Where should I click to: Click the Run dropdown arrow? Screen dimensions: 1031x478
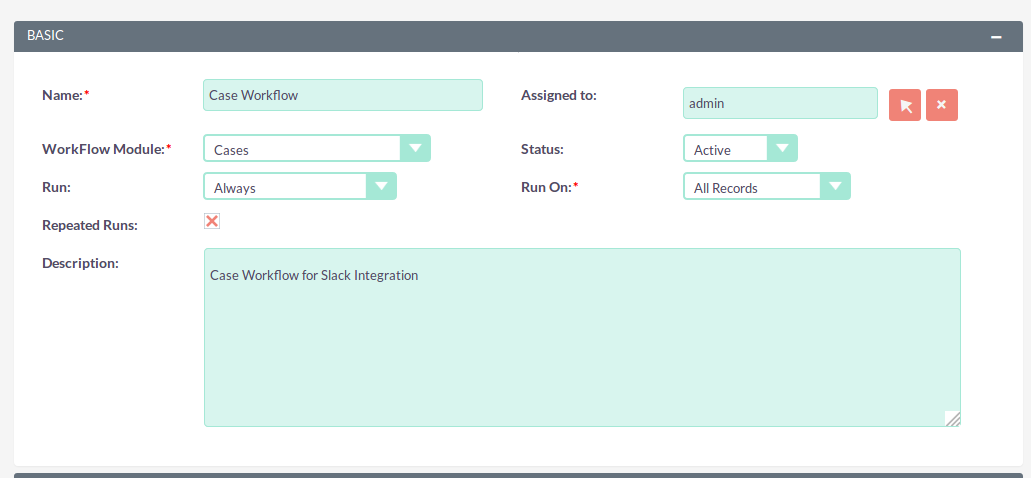click(381, 186)
